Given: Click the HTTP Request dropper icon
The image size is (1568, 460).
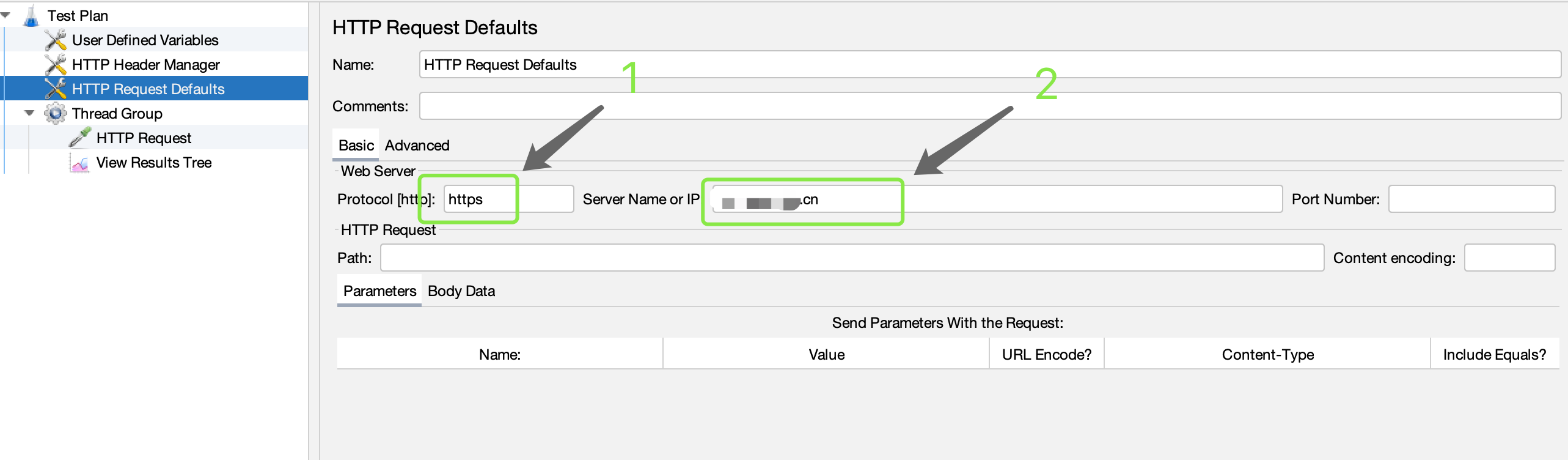Looking at the screenshot, I should click(x=80, y=138).
